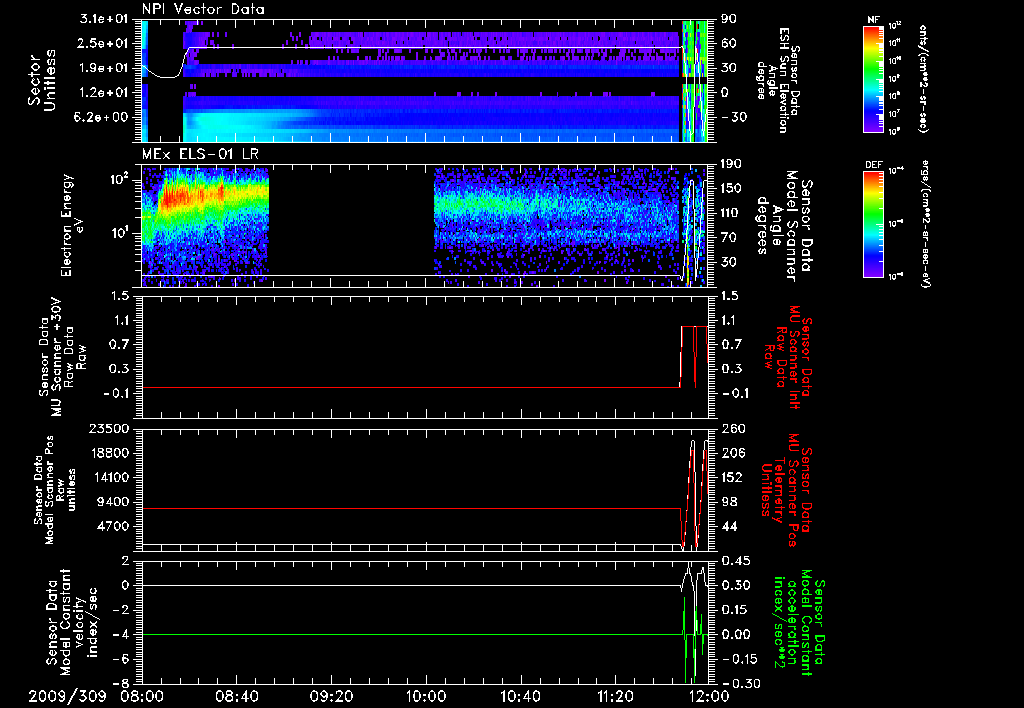The height and width of the screenshot is (708, 1024).
Task: Click the -8 velocity tick value
Action: (121, 684)
